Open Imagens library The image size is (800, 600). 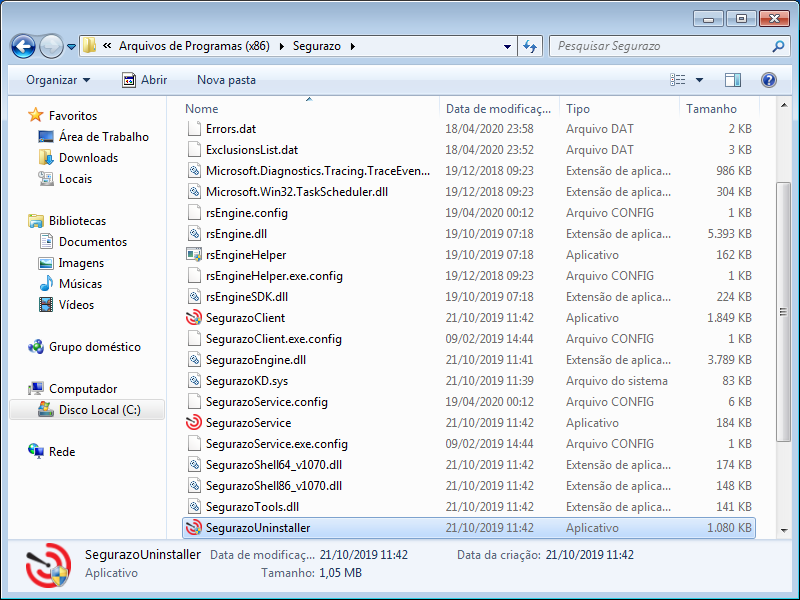81,263
